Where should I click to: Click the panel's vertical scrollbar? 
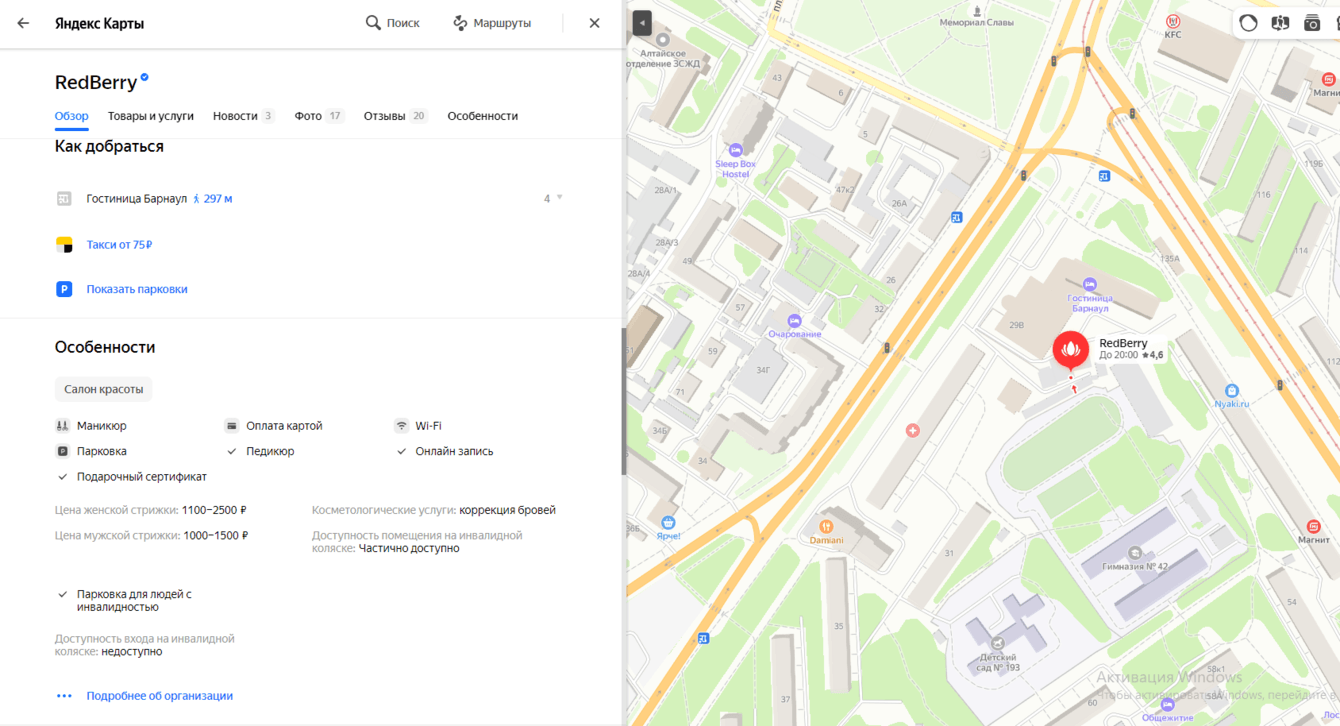(x=624, y=402)
